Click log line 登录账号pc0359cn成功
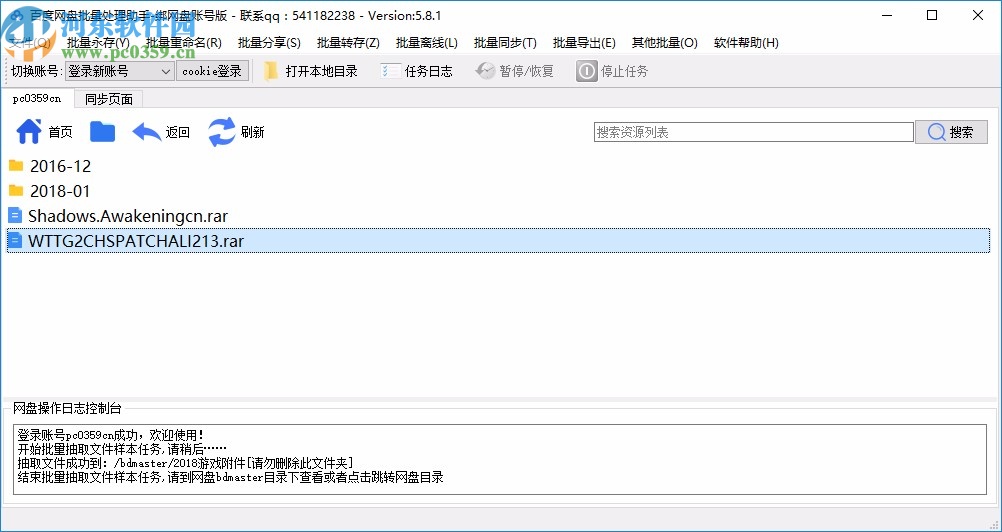This screenshot has width=1002, height=532. click(111, 436)
